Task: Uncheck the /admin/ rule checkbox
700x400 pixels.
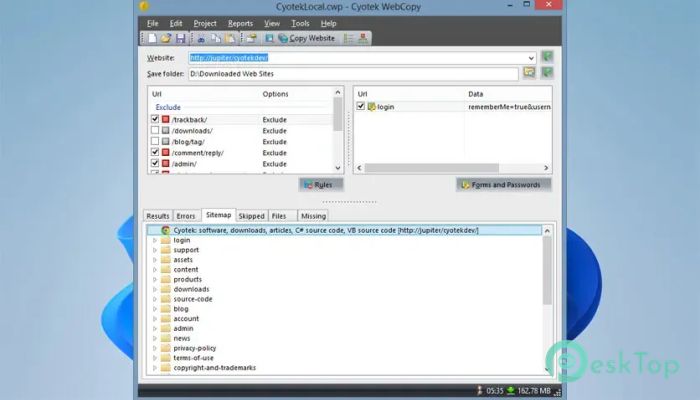Action: tap(155, 163)
